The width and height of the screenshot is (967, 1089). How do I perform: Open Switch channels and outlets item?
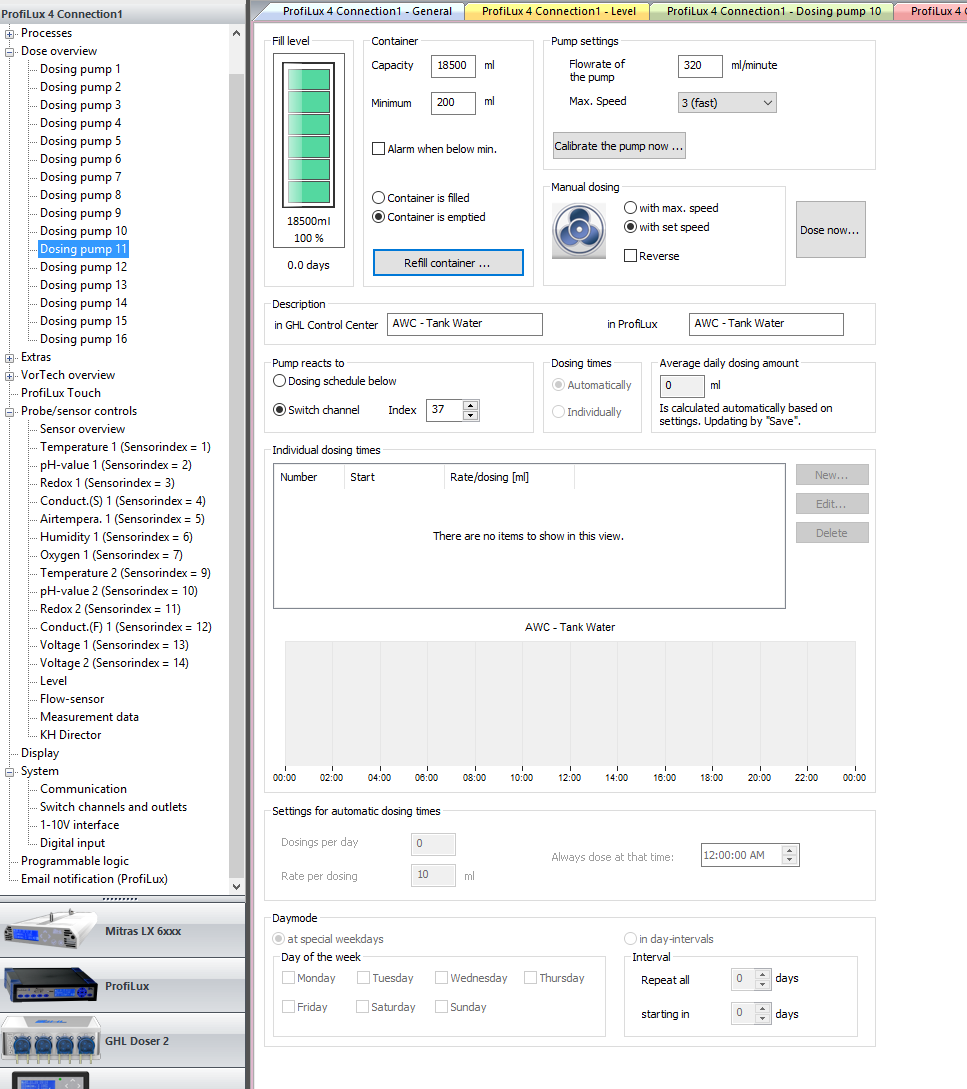113,807
